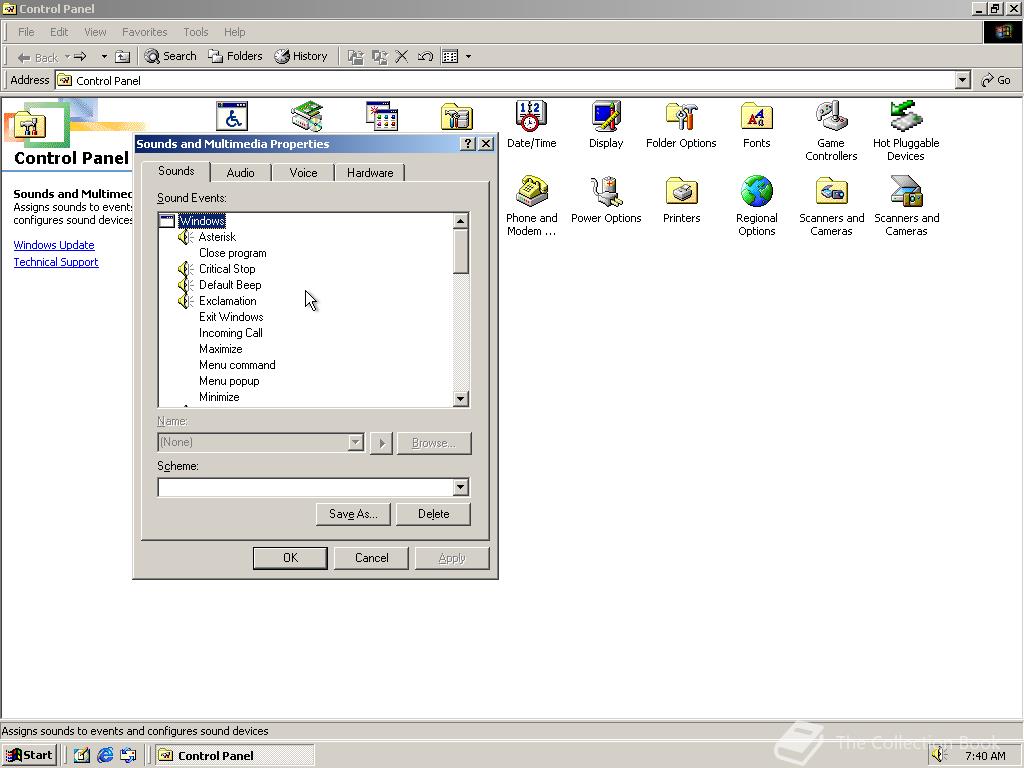Click the Search toolbar button
1024x768 pixels.
click(170, 56)
